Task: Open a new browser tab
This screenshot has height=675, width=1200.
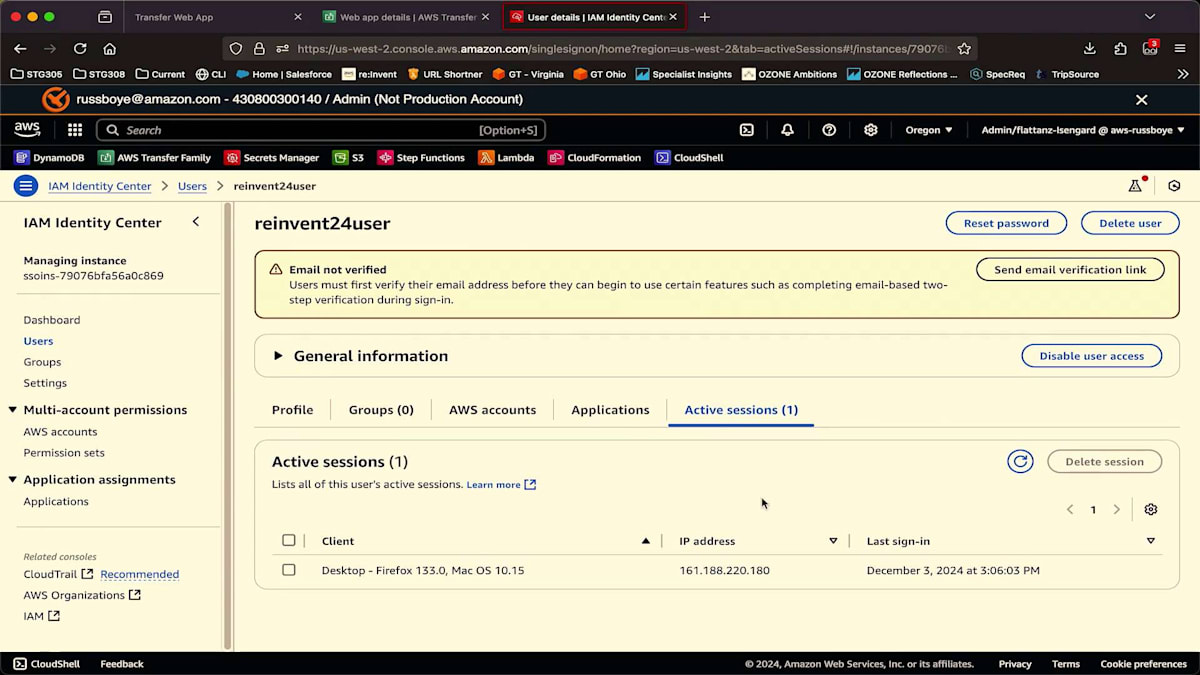Action: (x=704, y=17)
